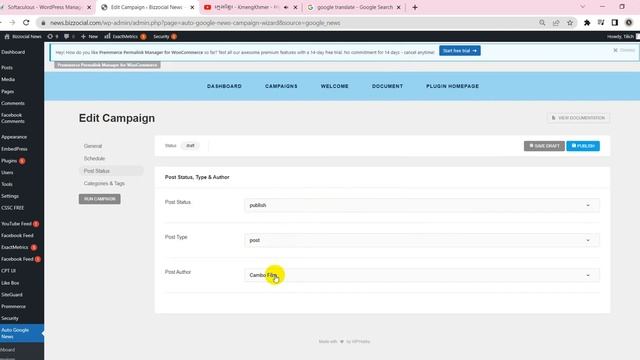The height and width of the screenshot is (360, 640).
Task: Click the RUN CAMPAIGN button
Action: pyautogui.click(x=100, y=199)
